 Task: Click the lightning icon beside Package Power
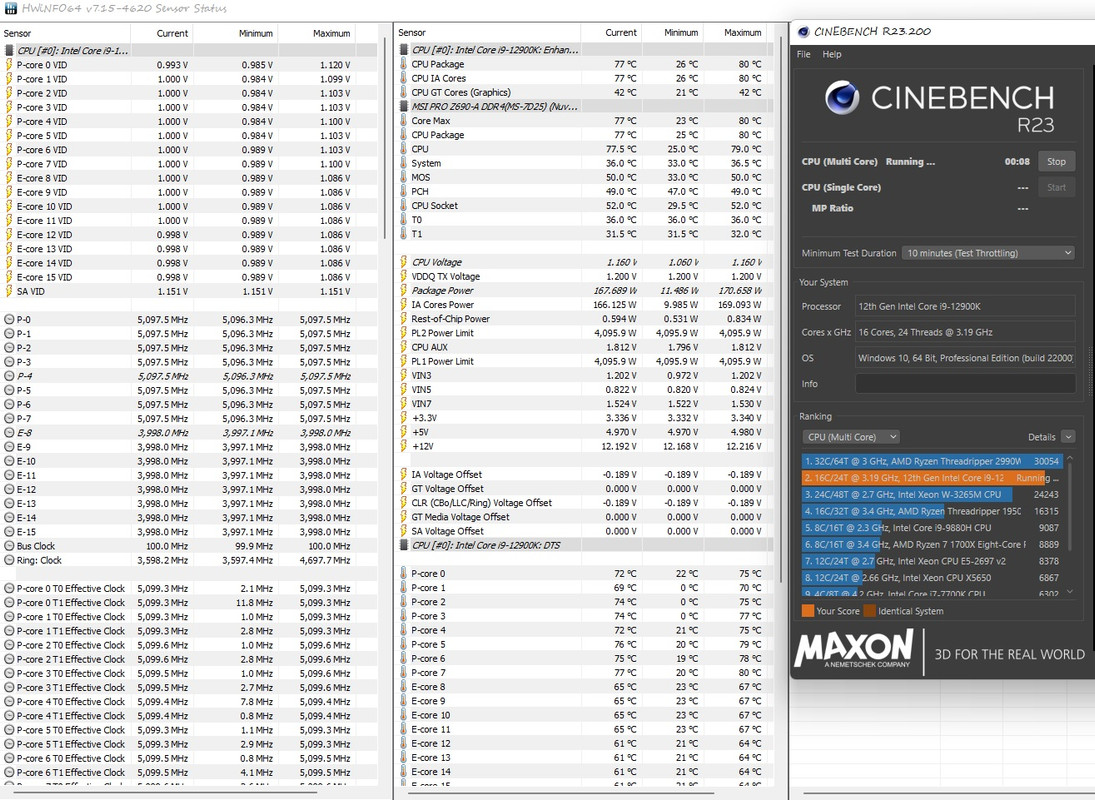[x=403, y=290]
